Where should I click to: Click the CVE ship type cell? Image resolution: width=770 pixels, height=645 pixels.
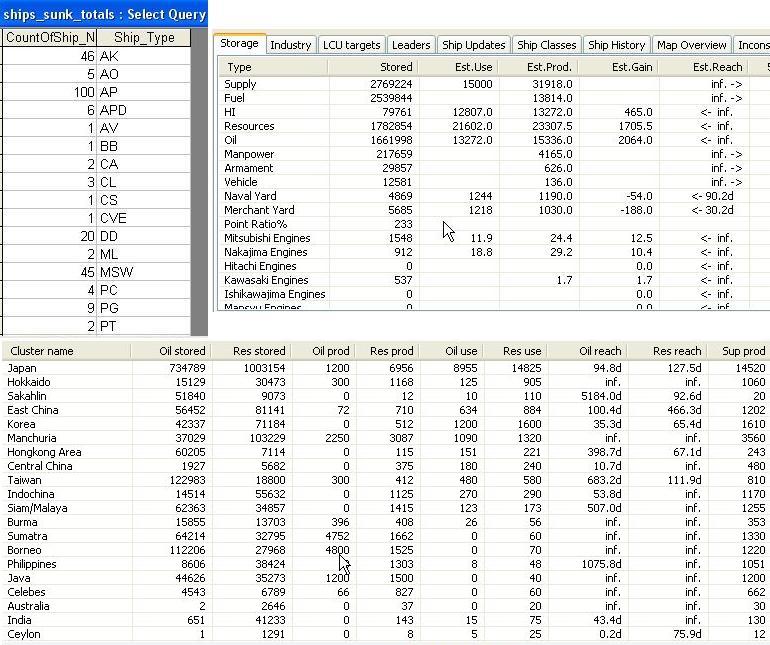coord(144,218)
